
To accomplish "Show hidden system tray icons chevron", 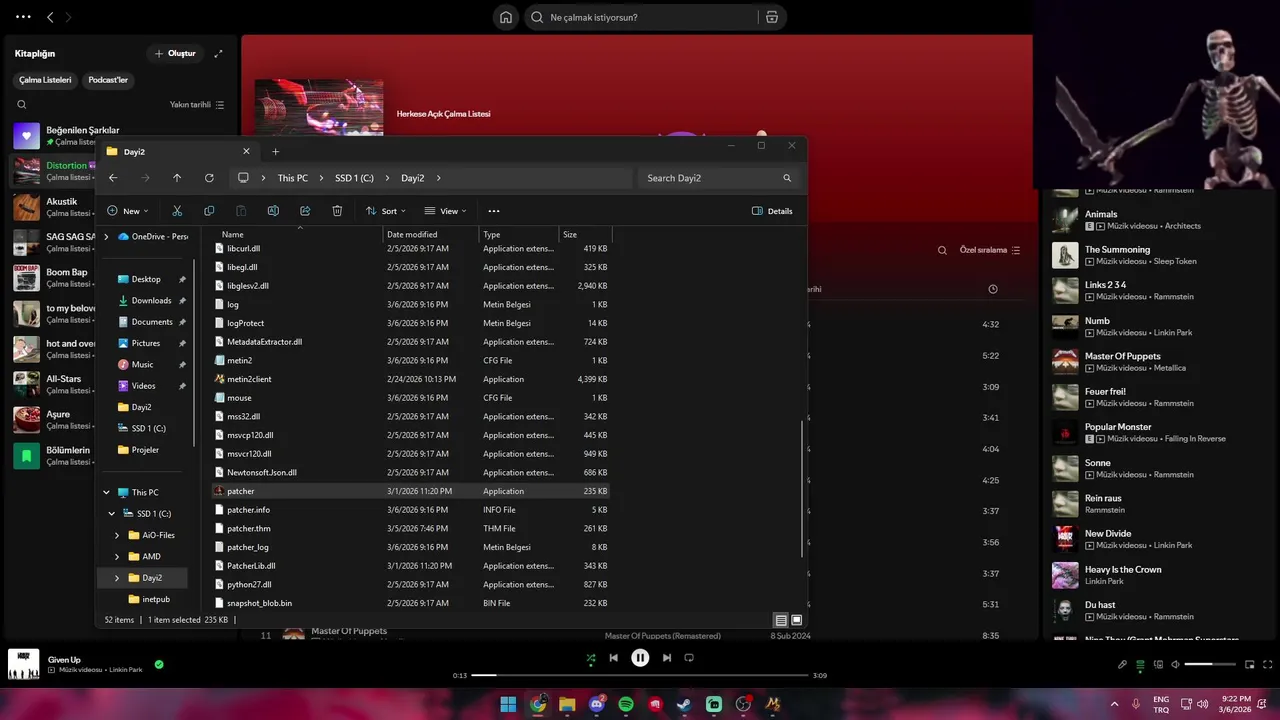I will point(1115,704).
